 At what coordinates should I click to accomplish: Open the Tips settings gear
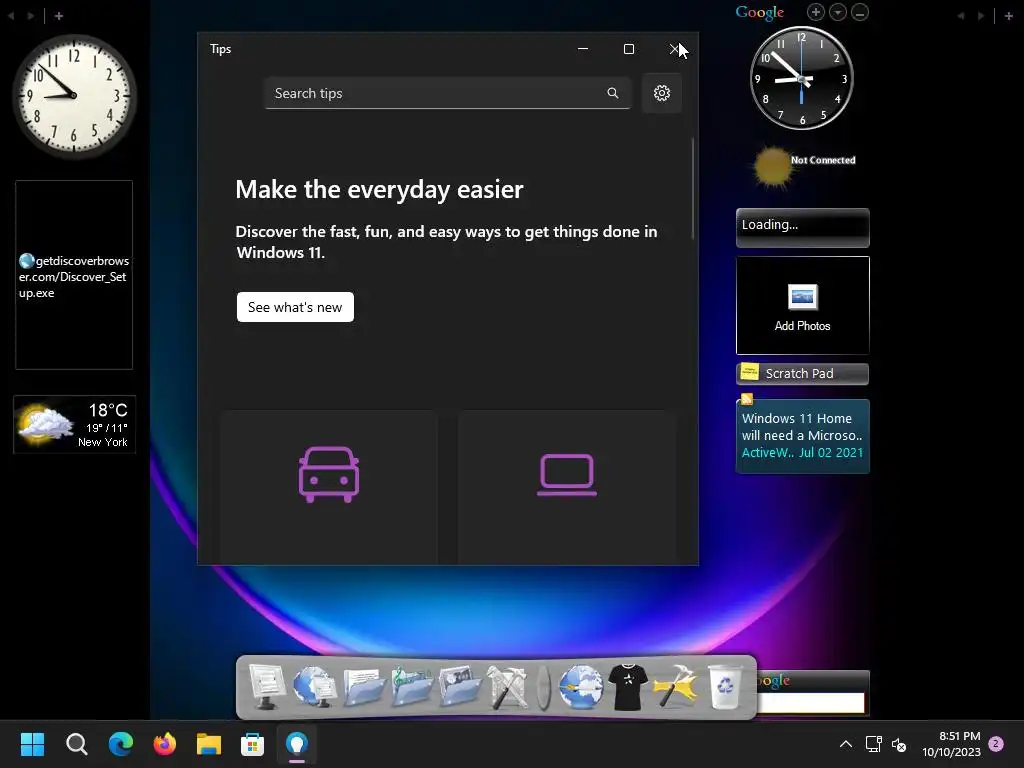(662, 93)
